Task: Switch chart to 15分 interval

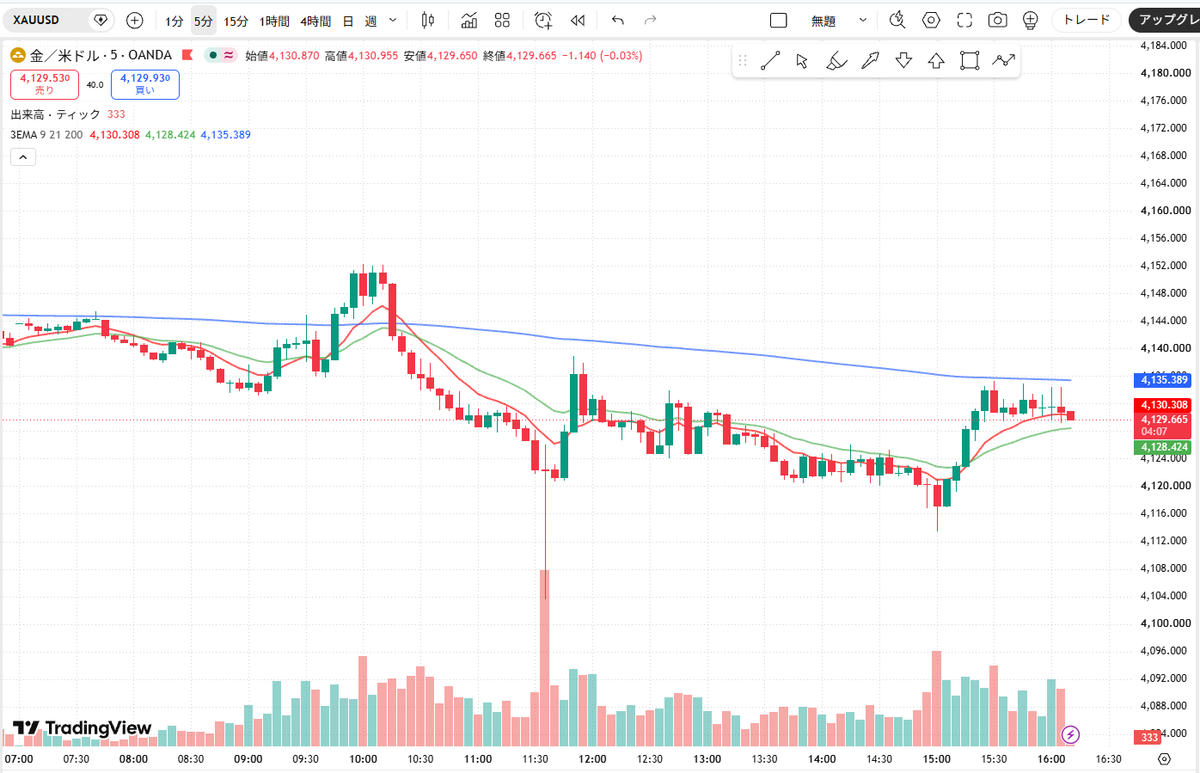Action: pos(236,20)
